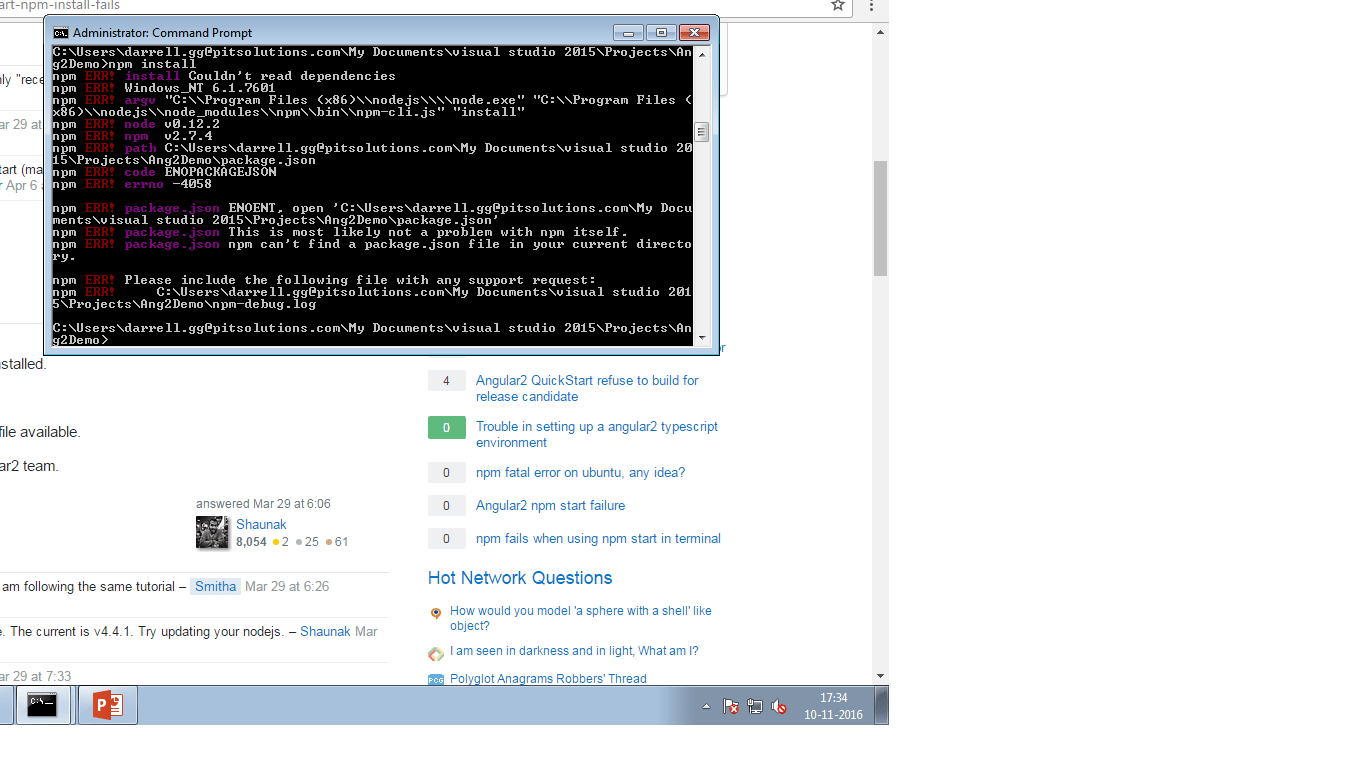Open 'How would you model a sphere' question
Image resolution: width=1366 pixels, height=768 pixels.
581,618
